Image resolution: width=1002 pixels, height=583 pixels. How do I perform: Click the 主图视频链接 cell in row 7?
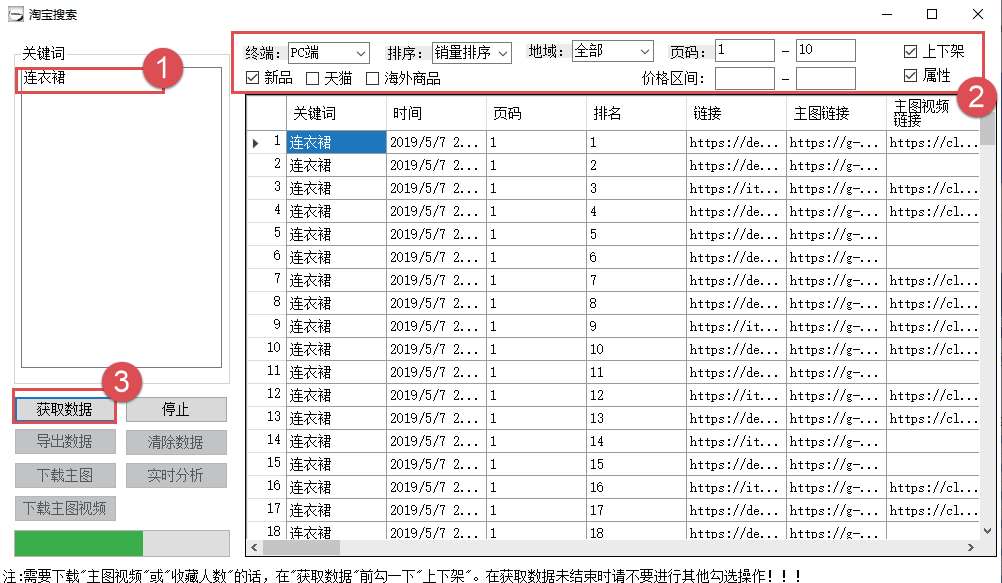[933, 281]
